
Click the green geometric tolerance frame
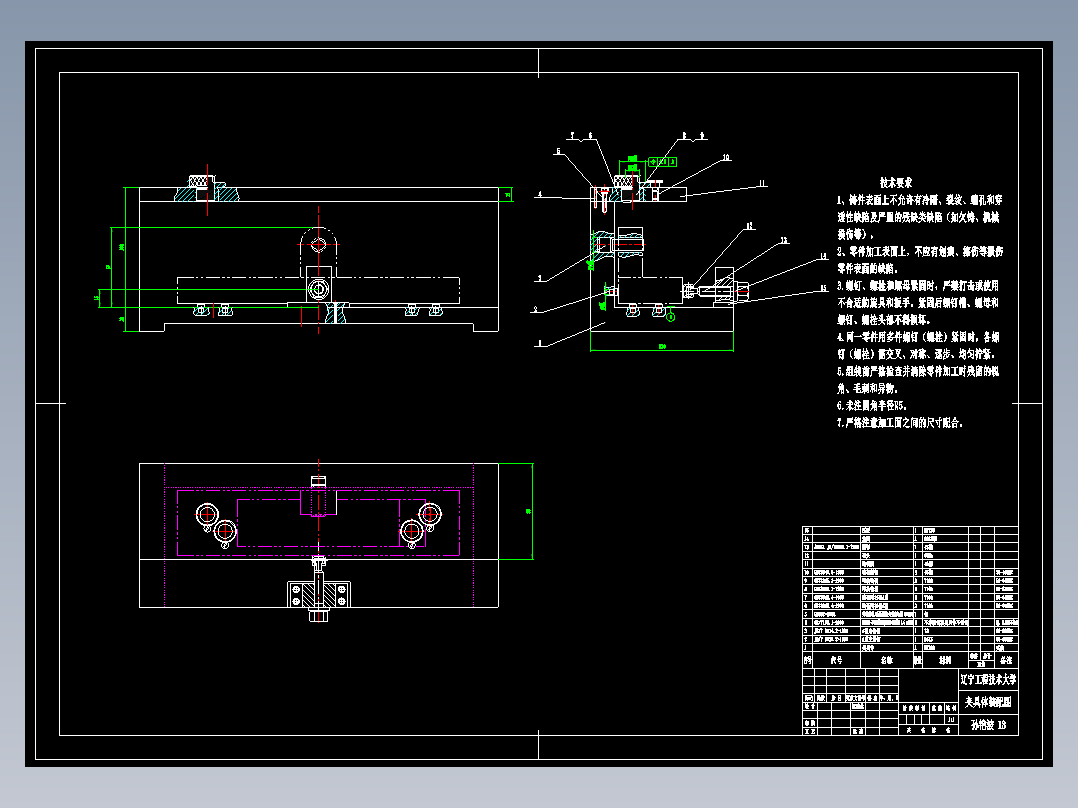tap(663, 162)
